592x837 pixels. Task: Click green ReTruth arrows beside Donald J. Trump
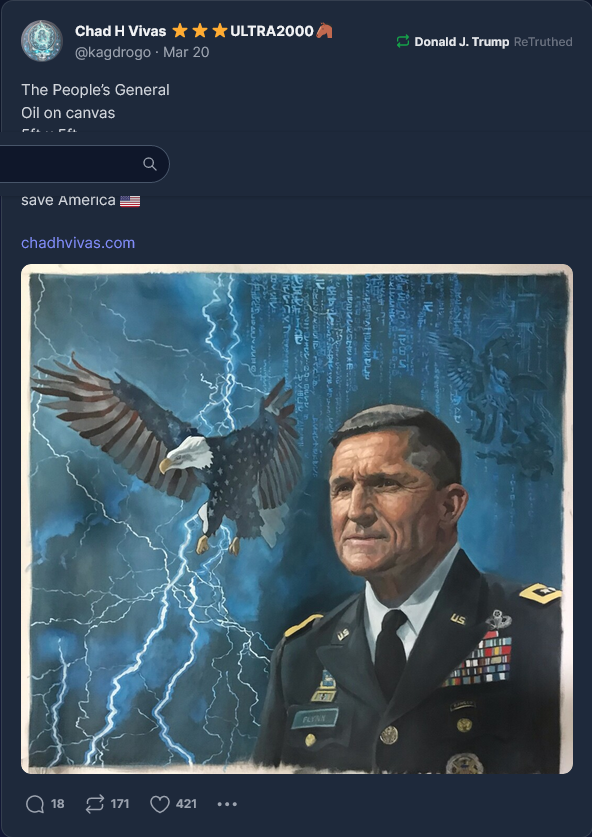pos(403,42)
